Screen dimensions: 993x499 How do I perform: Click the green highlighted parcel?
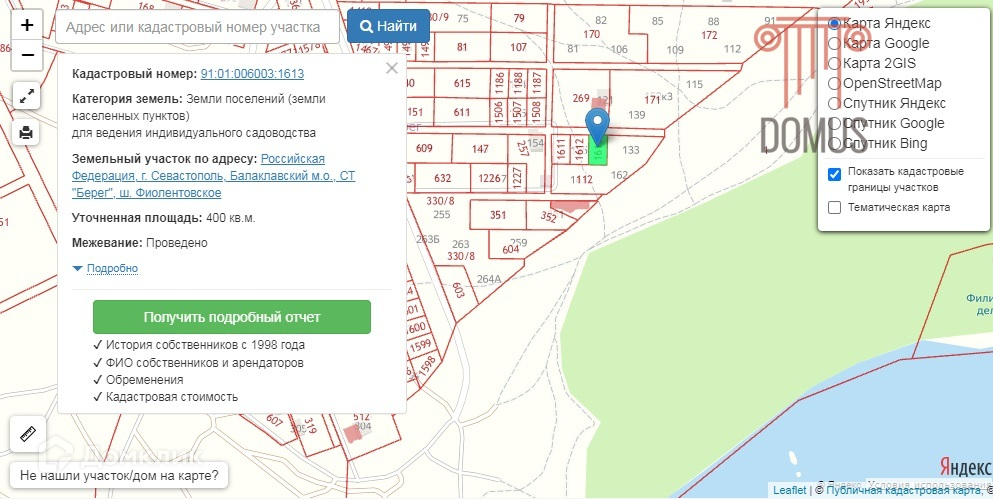tap(598, 152)
